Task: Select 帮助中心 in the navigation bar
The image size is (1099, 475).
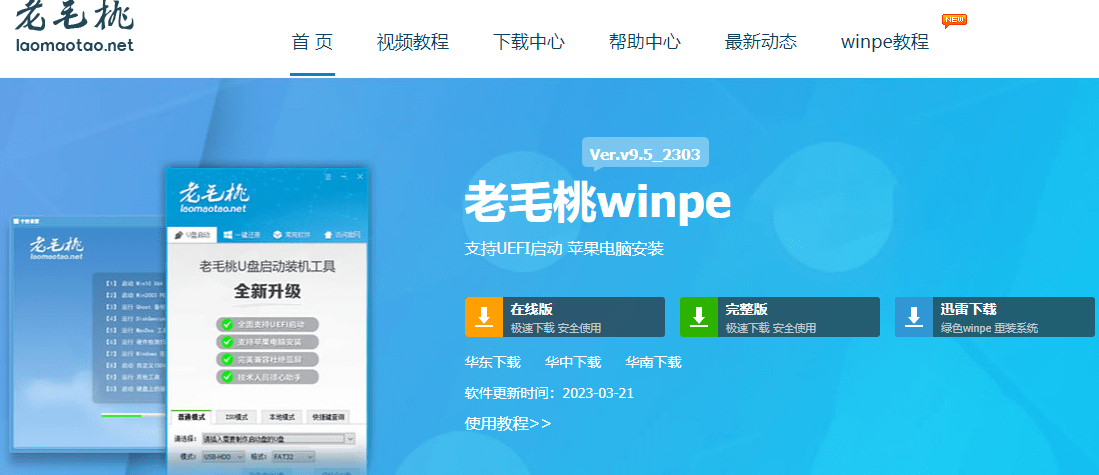Action: (645, 42)
